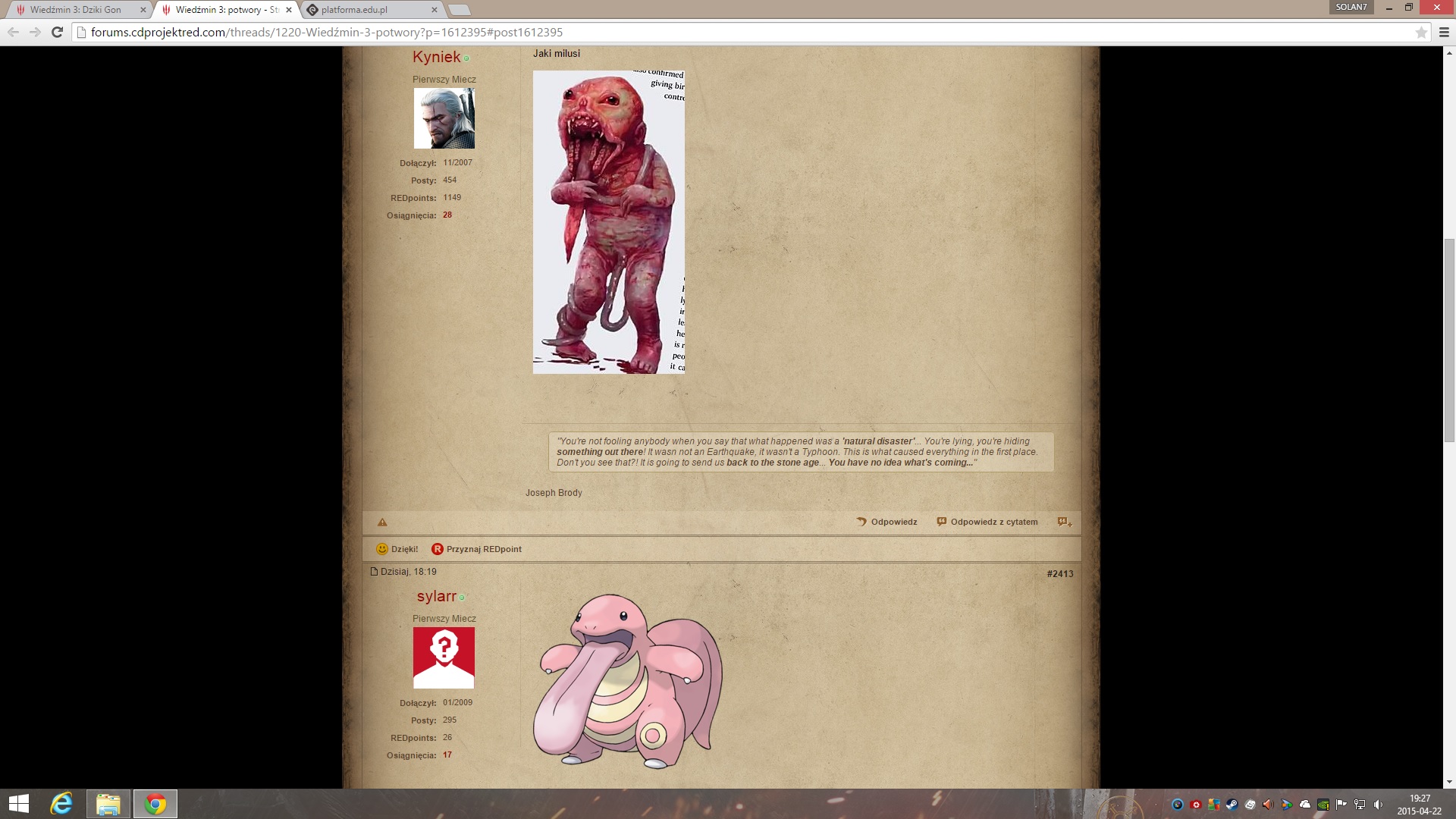Close the platforma.edu.pl tab

tap(435, 10)
